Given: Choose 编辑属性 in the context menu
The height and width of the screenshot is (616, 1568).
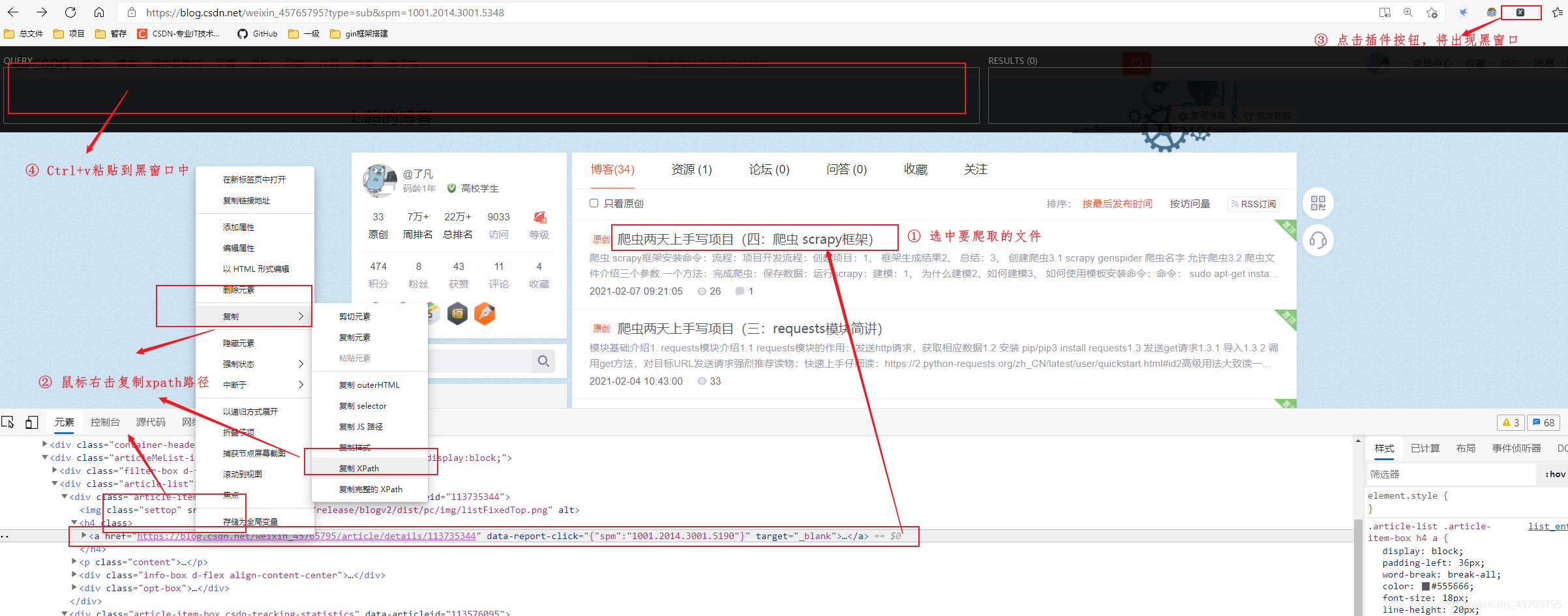Looking at the screenshot, I should coord(255,248).
